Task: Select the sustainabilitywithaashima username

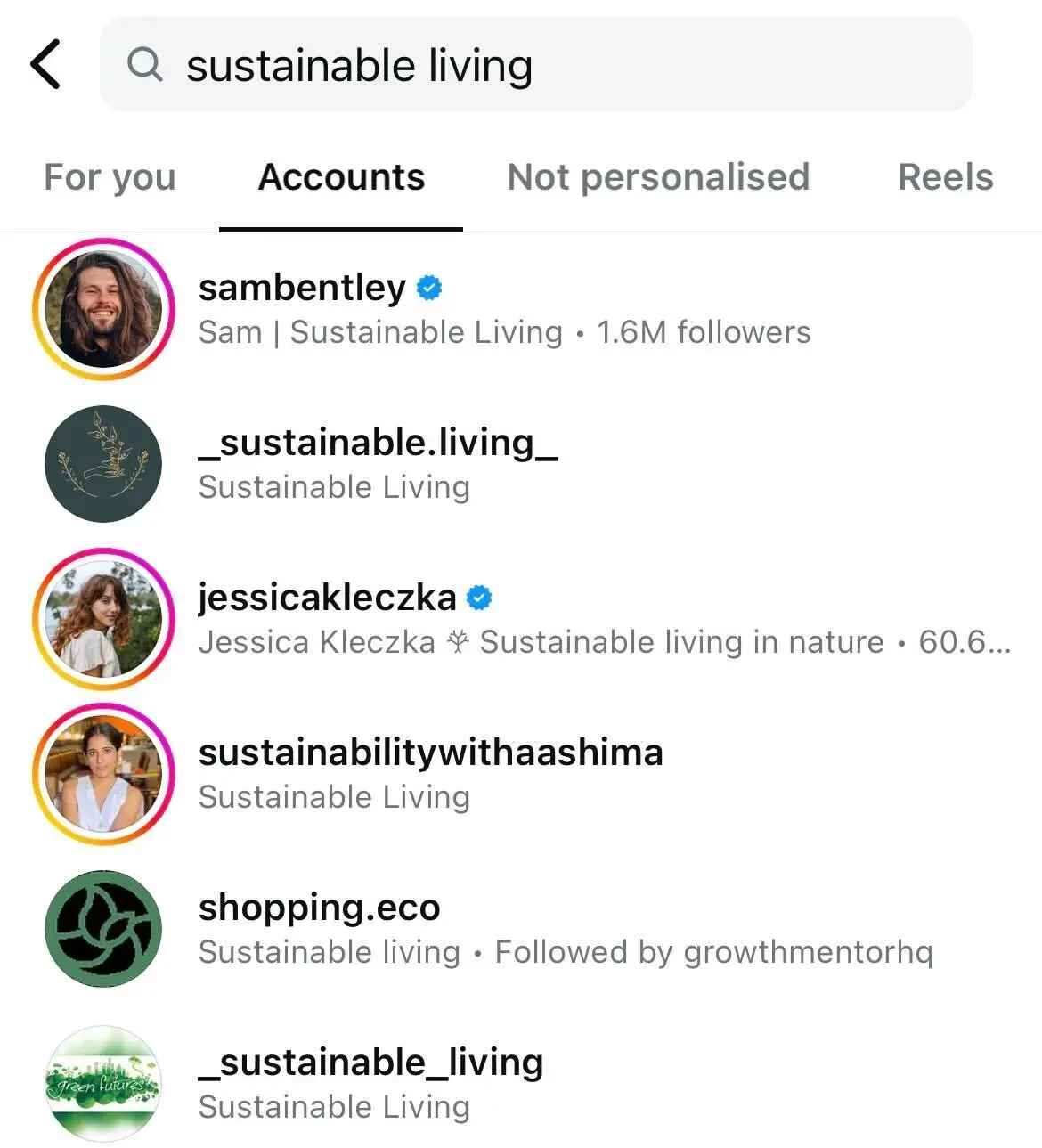Action: tap(430, 753)
